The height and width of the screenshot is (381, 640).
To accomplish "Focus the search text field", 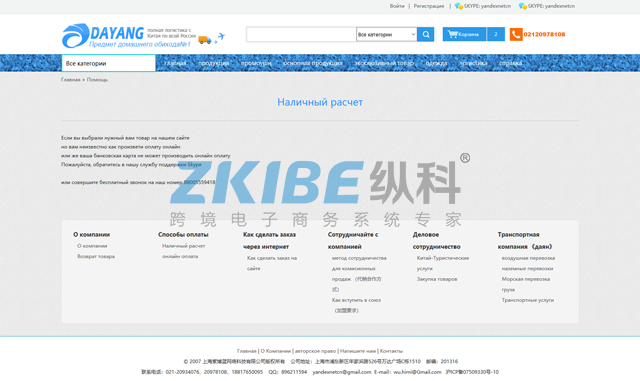I will 301,35.
